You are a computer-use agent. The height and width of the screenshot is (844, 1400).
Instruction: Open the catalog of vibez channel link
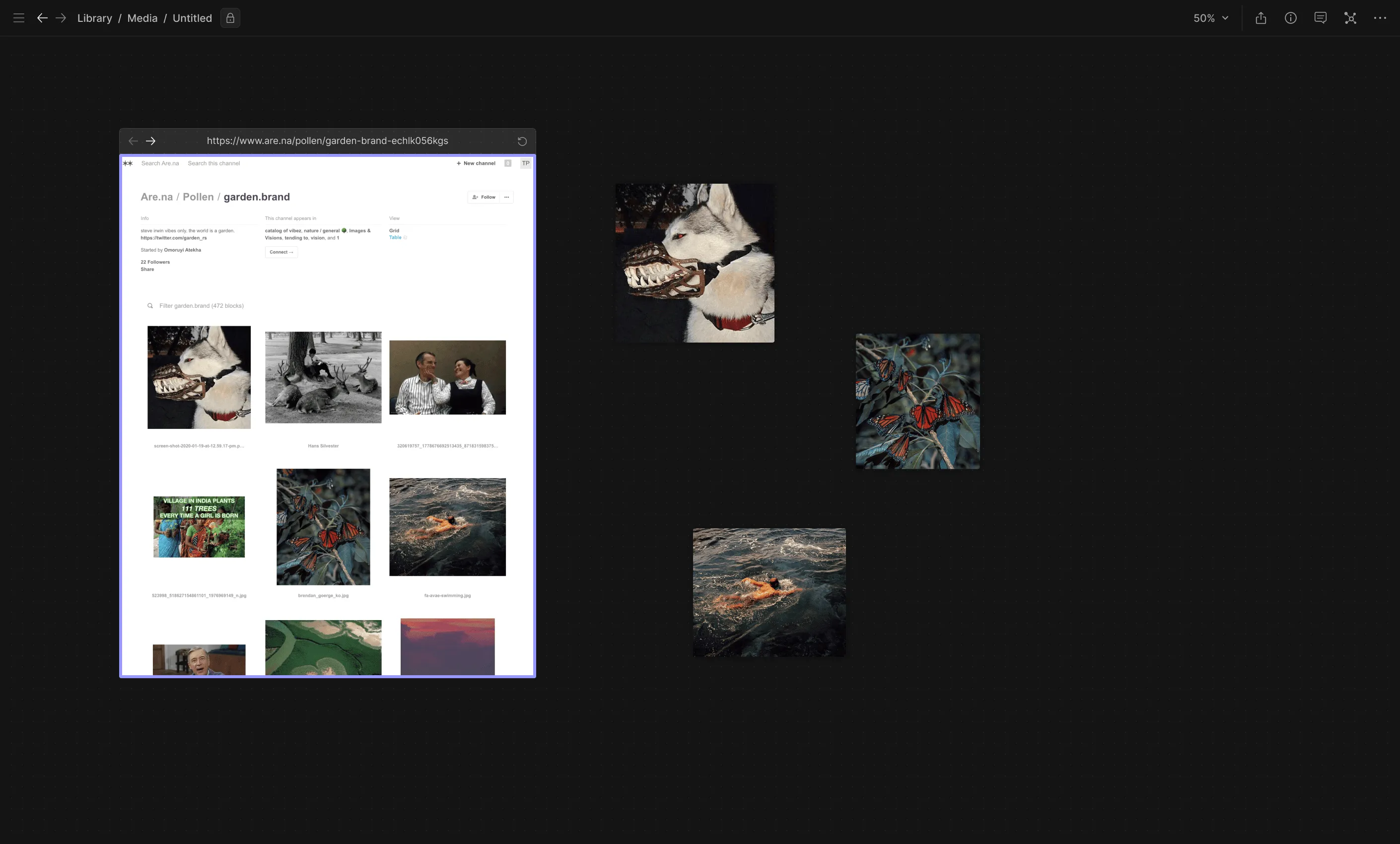pos(283,231)
